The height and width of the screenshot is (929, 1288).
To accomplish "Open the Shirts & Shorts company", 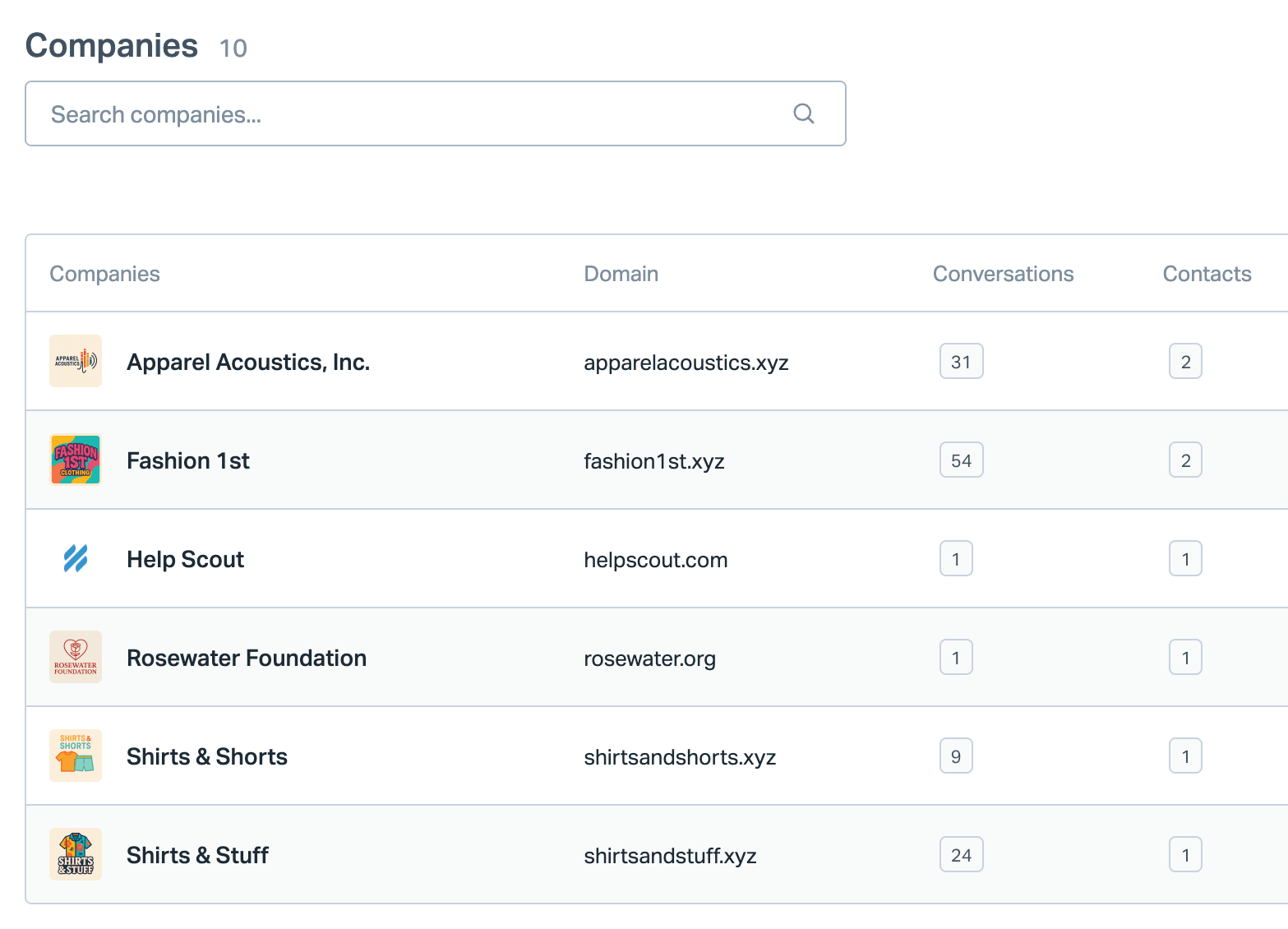I will pyautogui.click(x=207, y=756).
